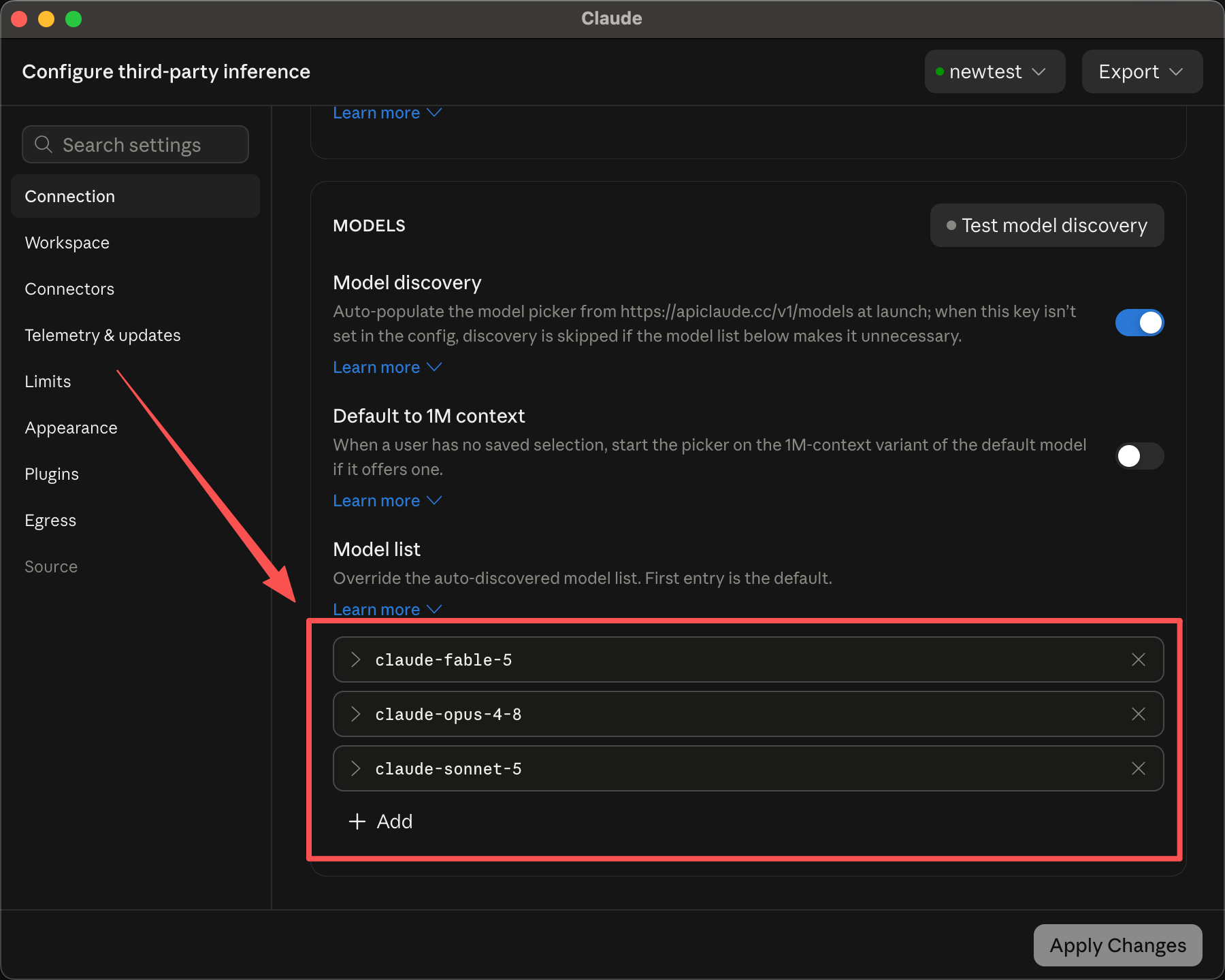Expand Learn more under Default to 1M context
Screen dimensions: 1225x980
tap(387, 501)
